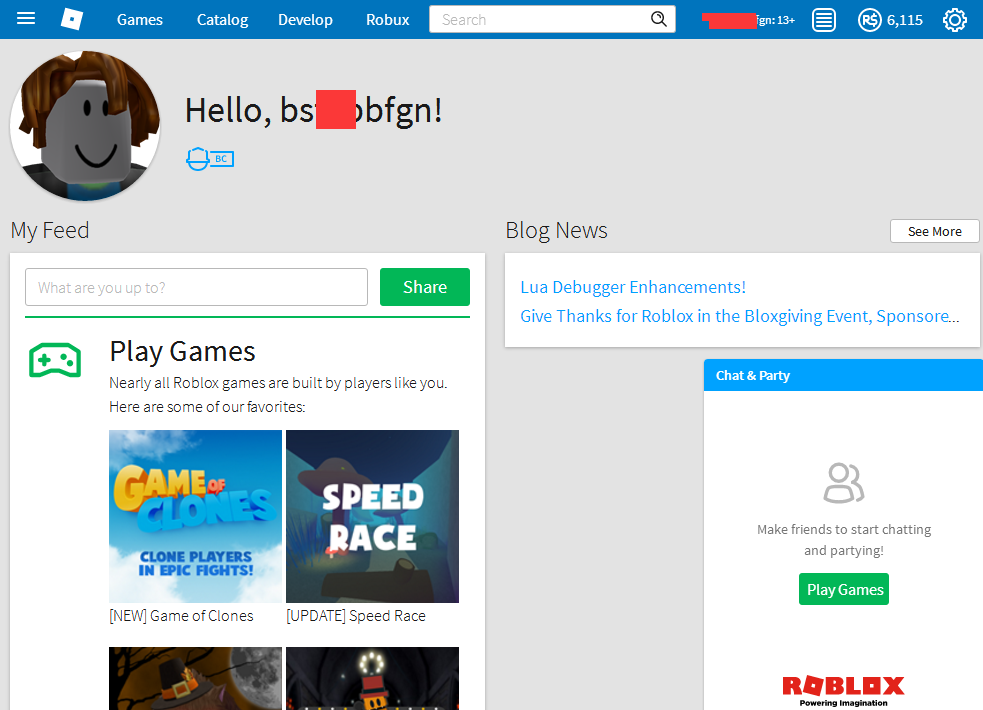Open [NEW] Game of Clones title link
This screenshot has width=983, height=710.
181,616
